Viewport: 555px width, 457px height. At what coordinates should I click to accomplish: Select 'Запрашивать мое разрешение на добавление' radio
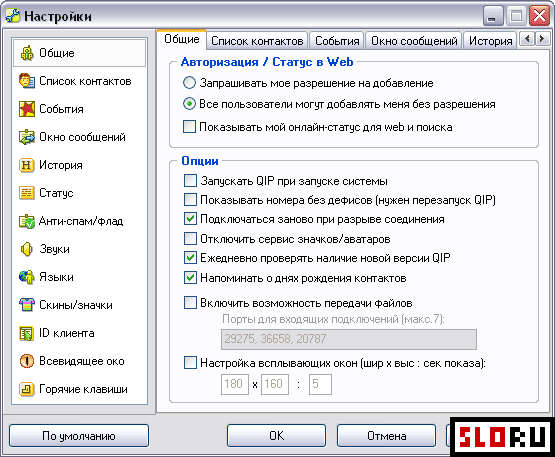coord(189,83)
